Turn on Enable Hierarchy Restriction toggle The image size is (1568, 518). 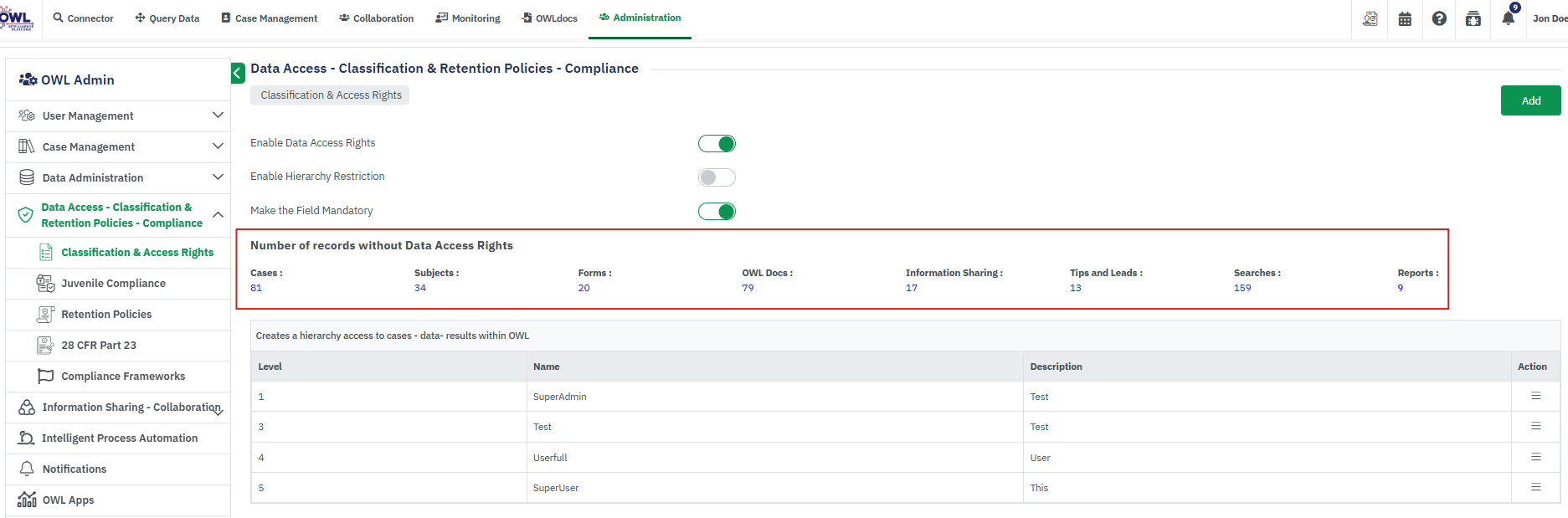pyautogui.click(x=717, y=177)
